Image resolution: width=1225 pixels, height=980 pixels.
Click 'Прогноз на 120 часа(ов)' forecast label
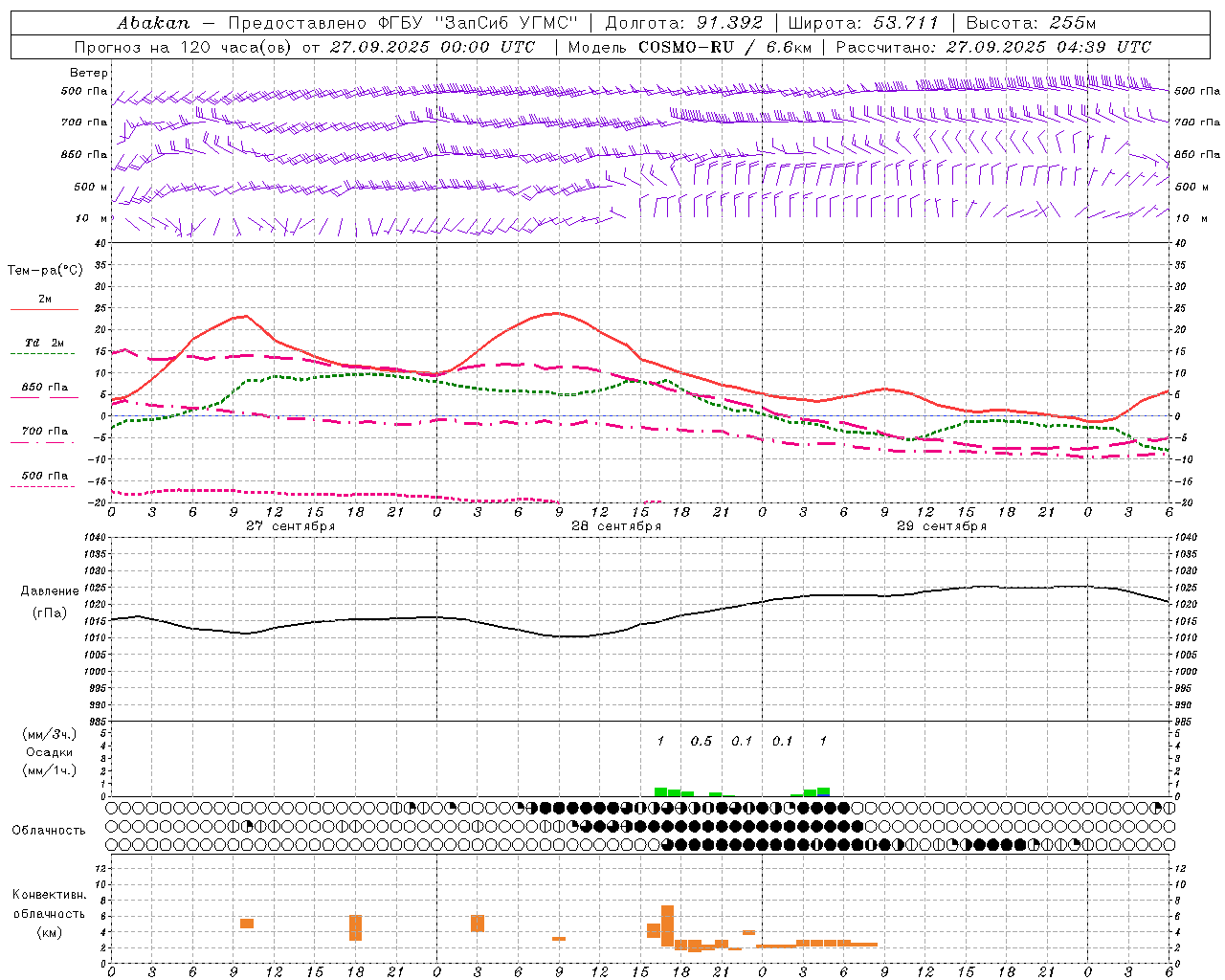[184, 47]
